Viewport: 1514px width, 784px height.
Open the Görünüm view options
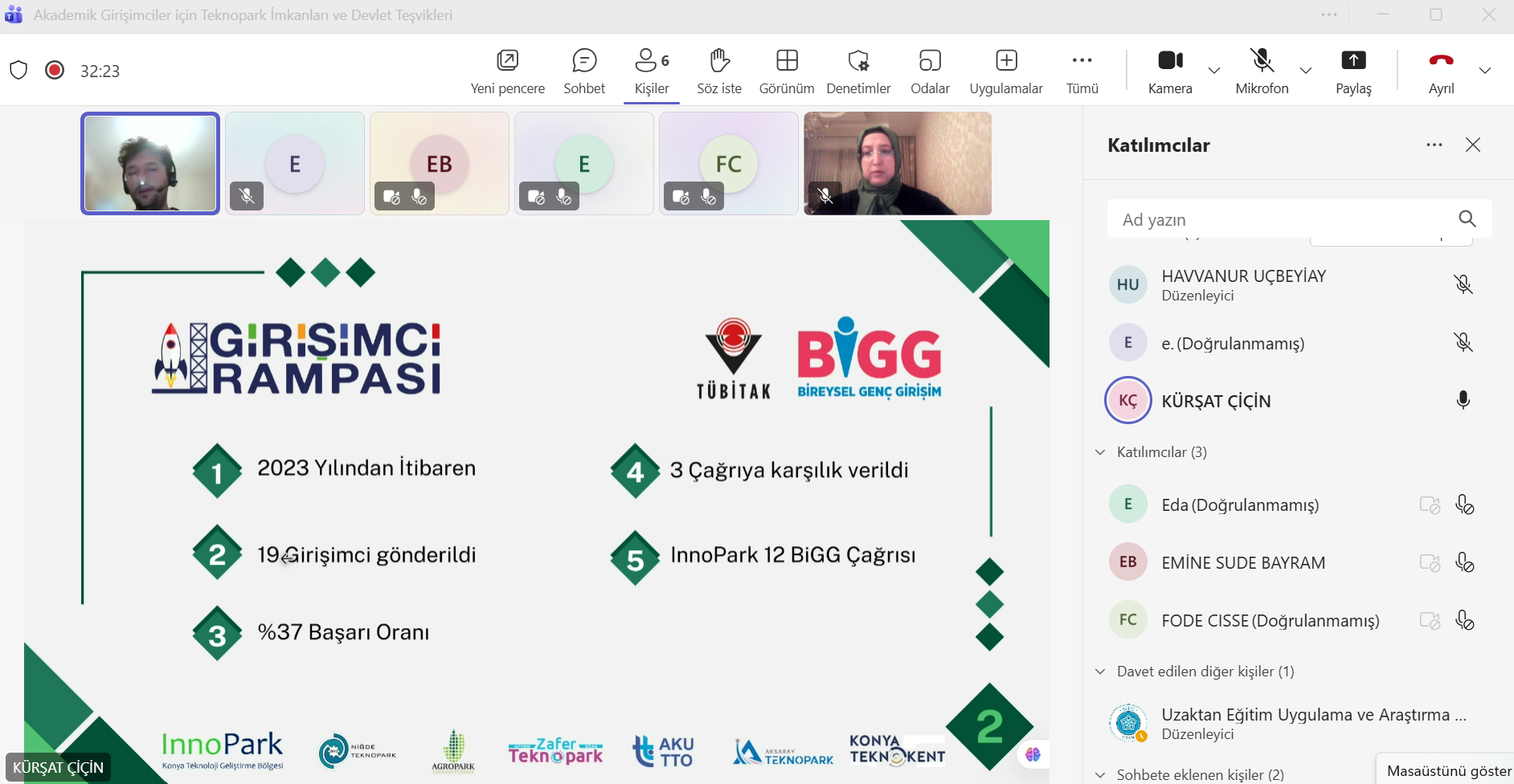pos(787,71)
